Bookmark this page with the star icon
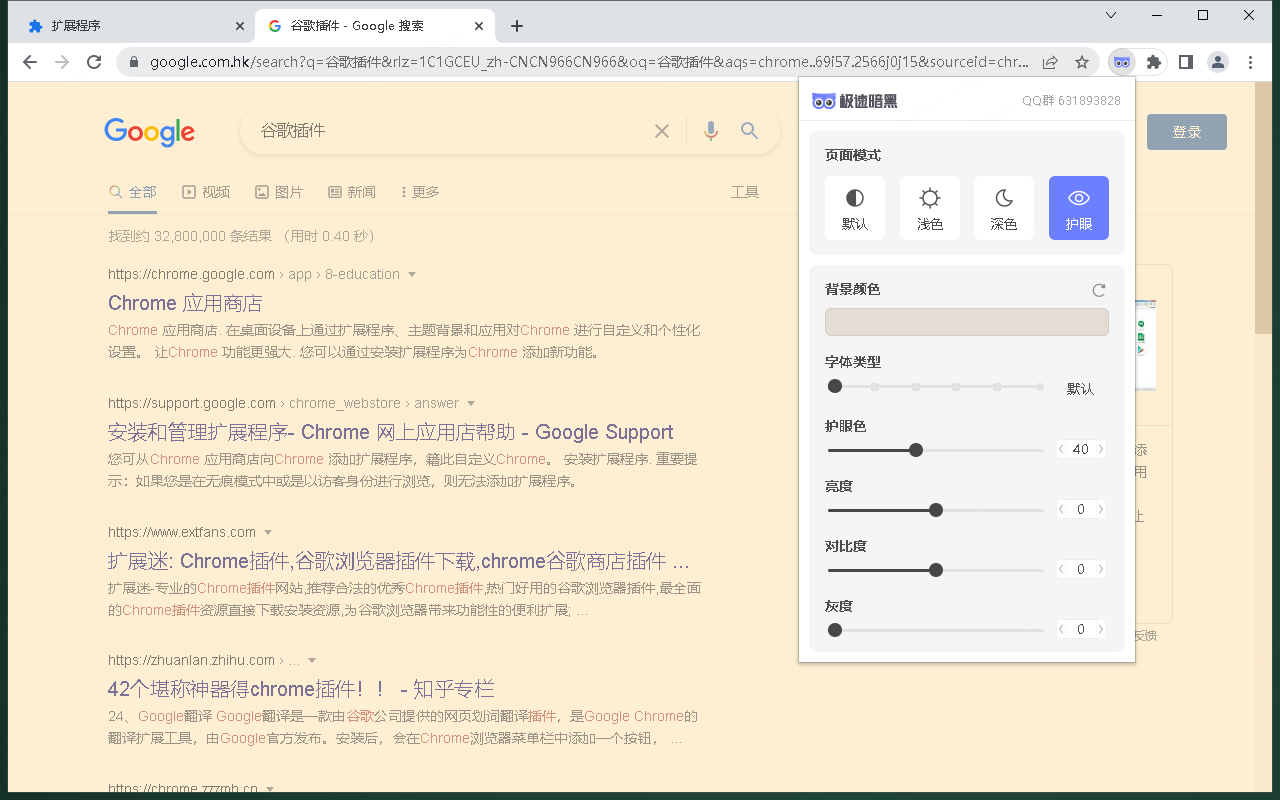 [1082, 62]
